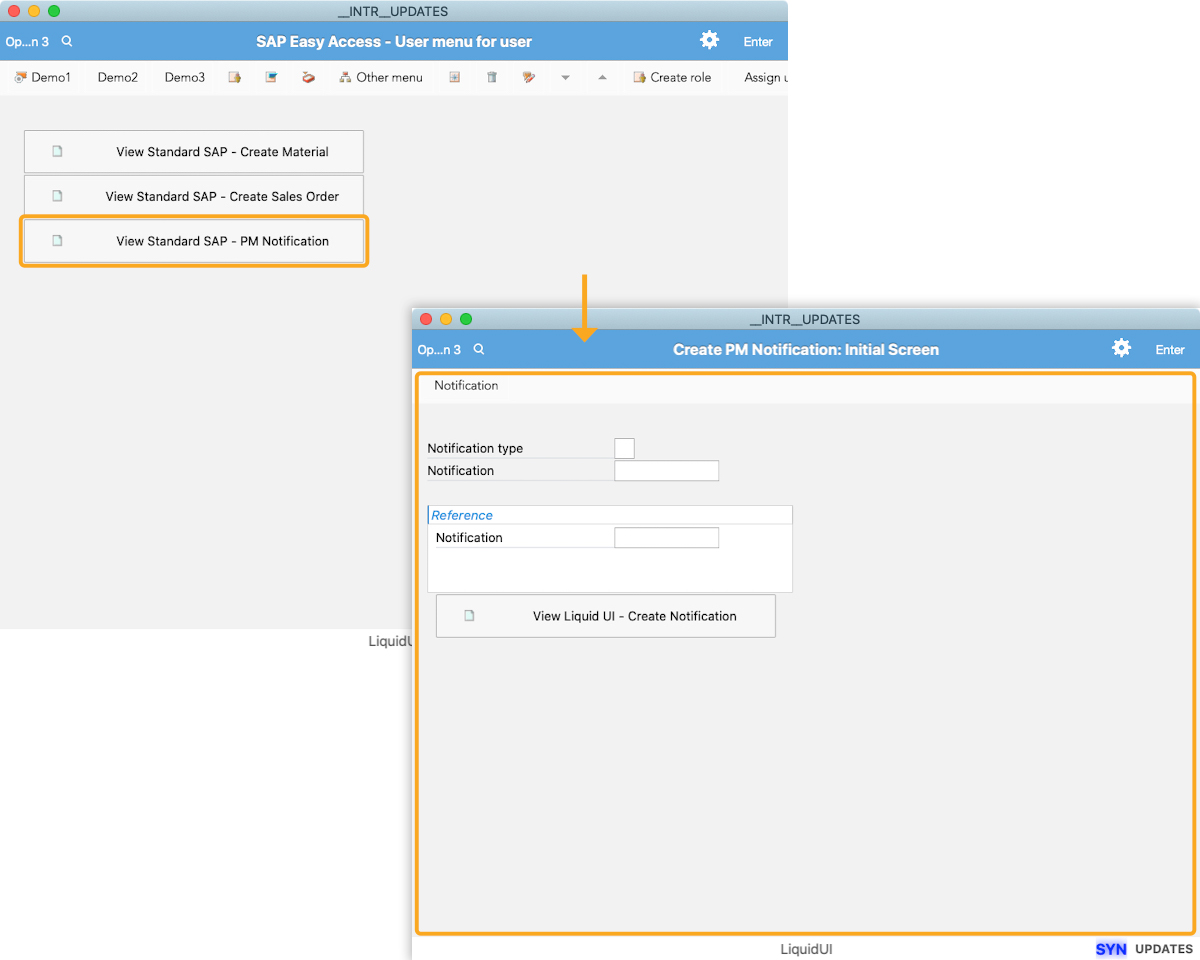The width and height of the screenshot is (1200, 960).
Task: Open the Other menu toolbar item
Action: [x=381, y=77]
